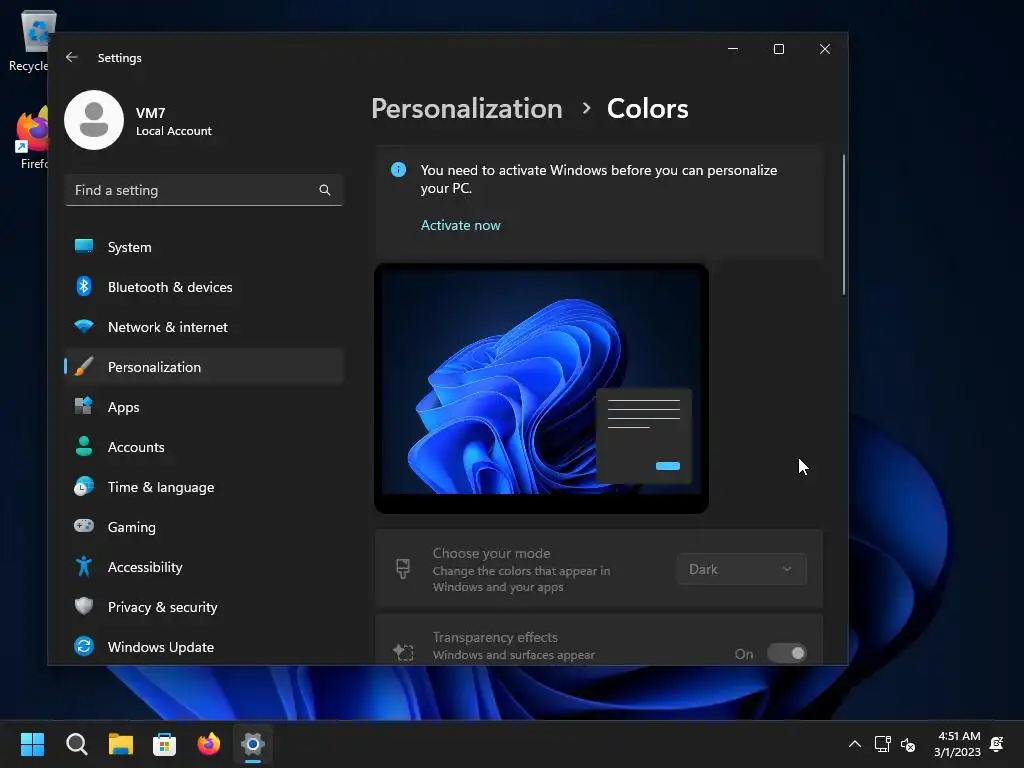The image size is (1024, 768).
Task: Click the Accounts person icon
Action: tap(84, 446)
